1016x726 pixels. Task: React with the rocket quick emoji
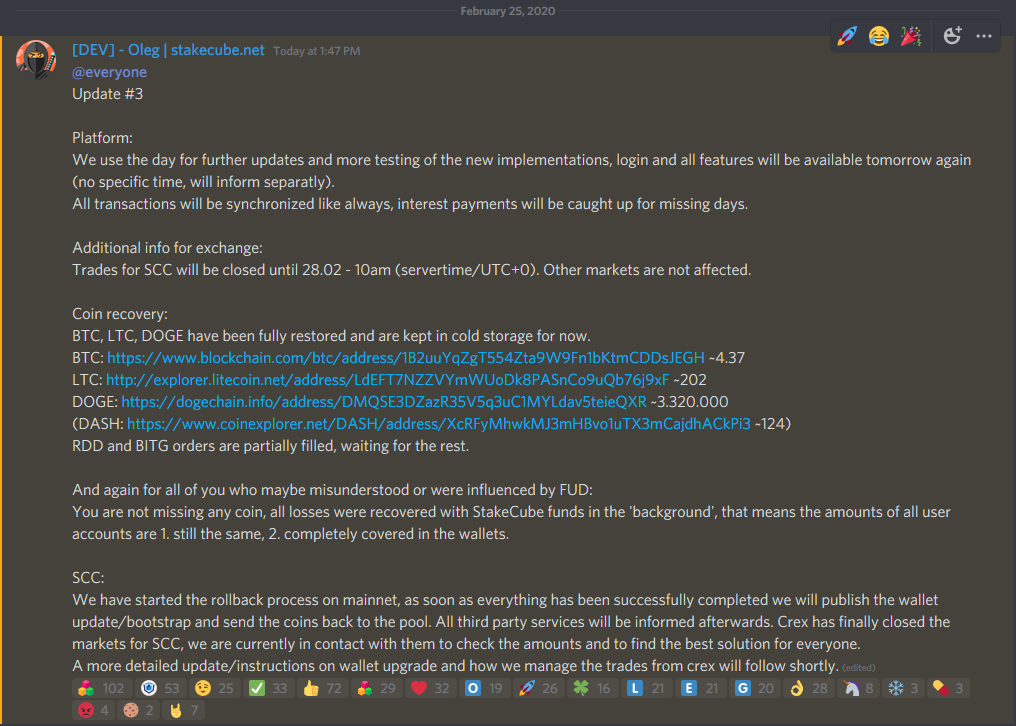(x=847, y=36)
